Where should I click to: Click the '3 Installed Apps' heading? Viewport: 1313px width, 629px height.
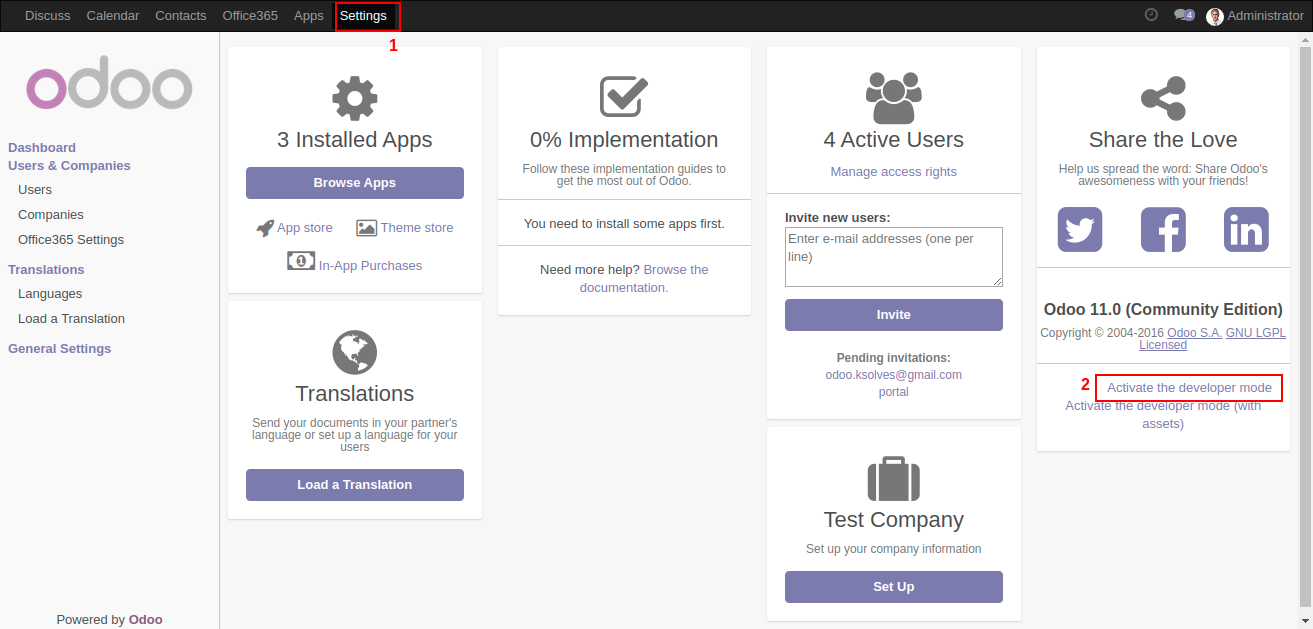click(355, 140)
